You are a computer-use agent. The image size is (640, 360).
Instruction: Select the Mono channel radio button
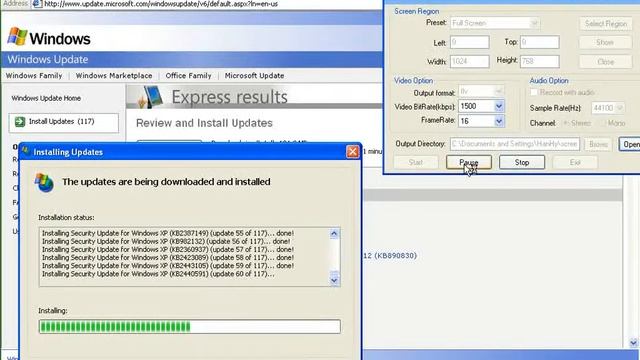tap(602, 123)
